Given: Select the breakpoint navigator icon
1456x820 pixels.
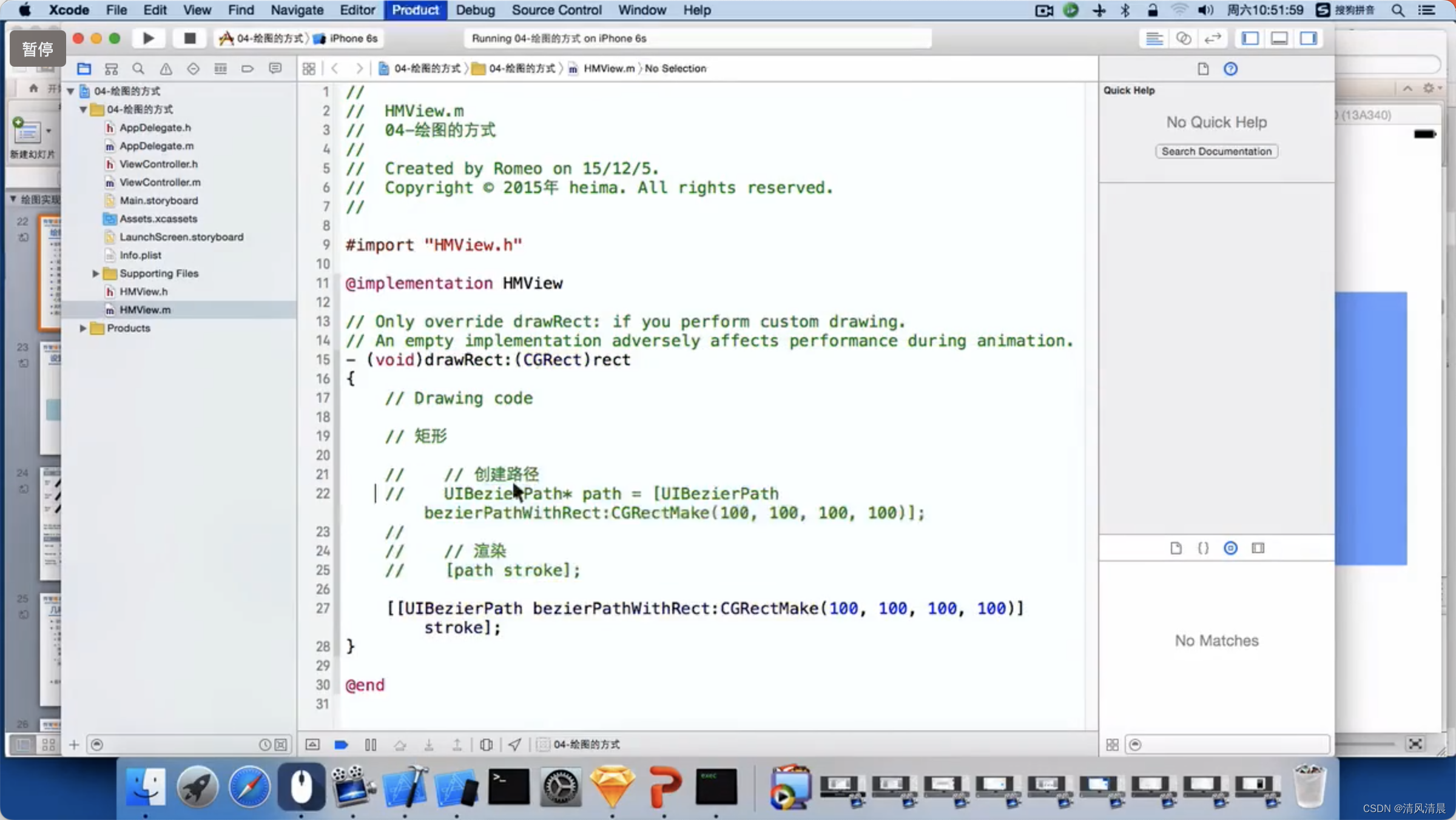Looking at the screenshot, I should (248, 68).
